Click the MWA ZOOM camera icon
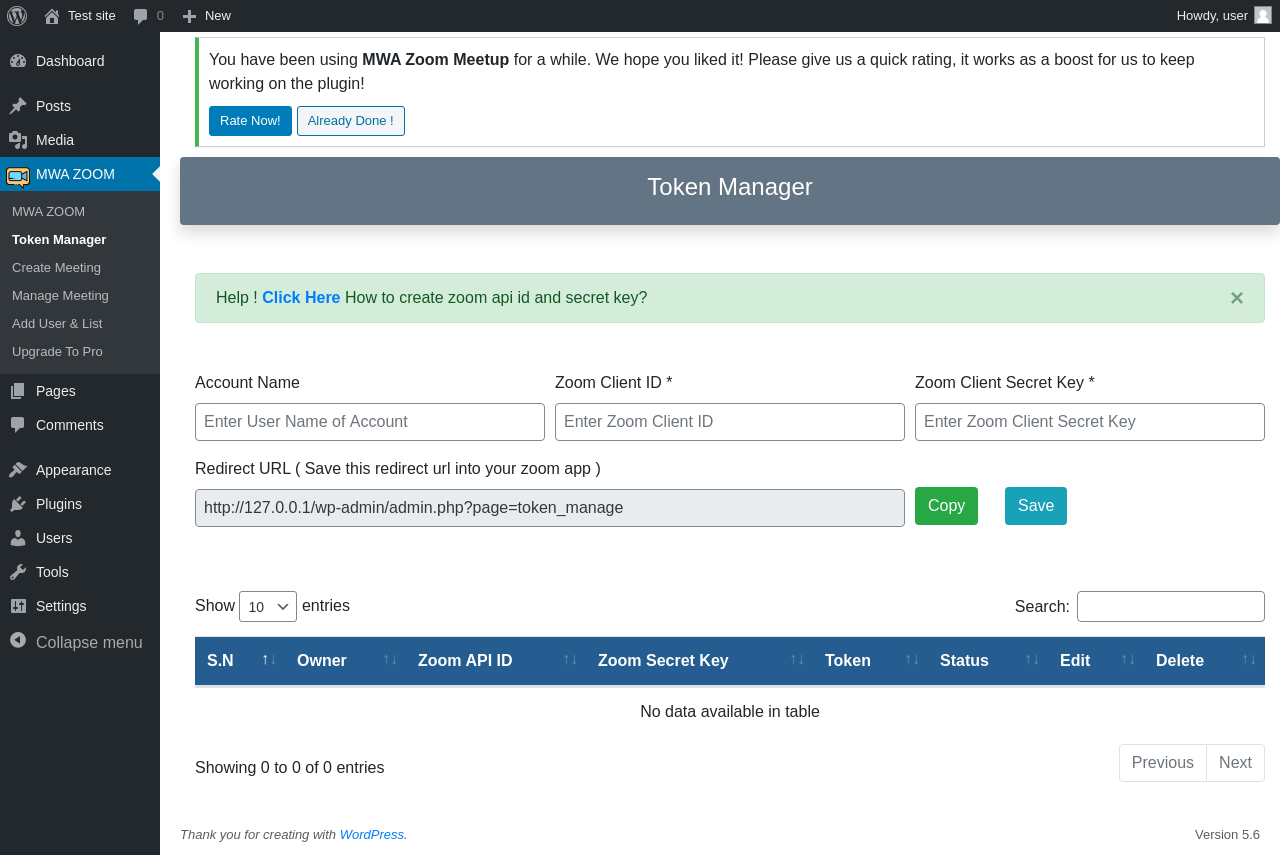The image size is (1280, 855). (x=18, y=176)
